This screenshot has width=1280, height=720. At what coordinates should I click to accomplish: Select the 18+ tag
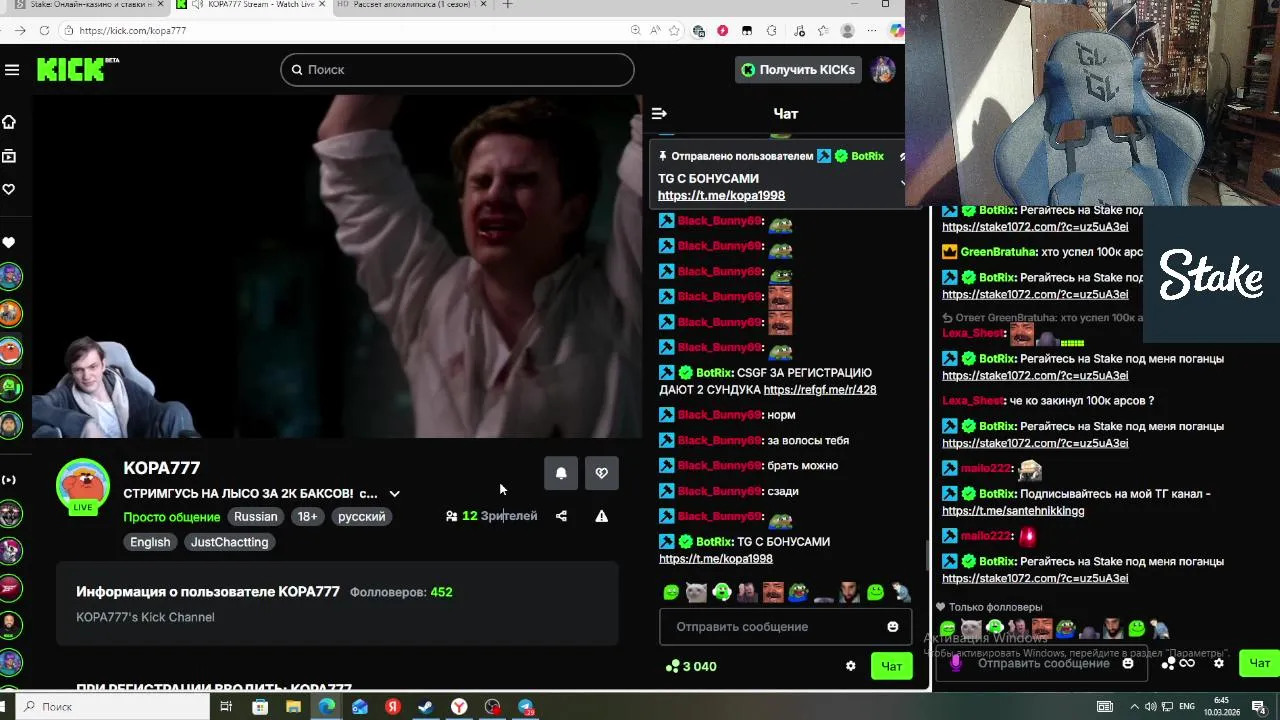tap(307, 517)
